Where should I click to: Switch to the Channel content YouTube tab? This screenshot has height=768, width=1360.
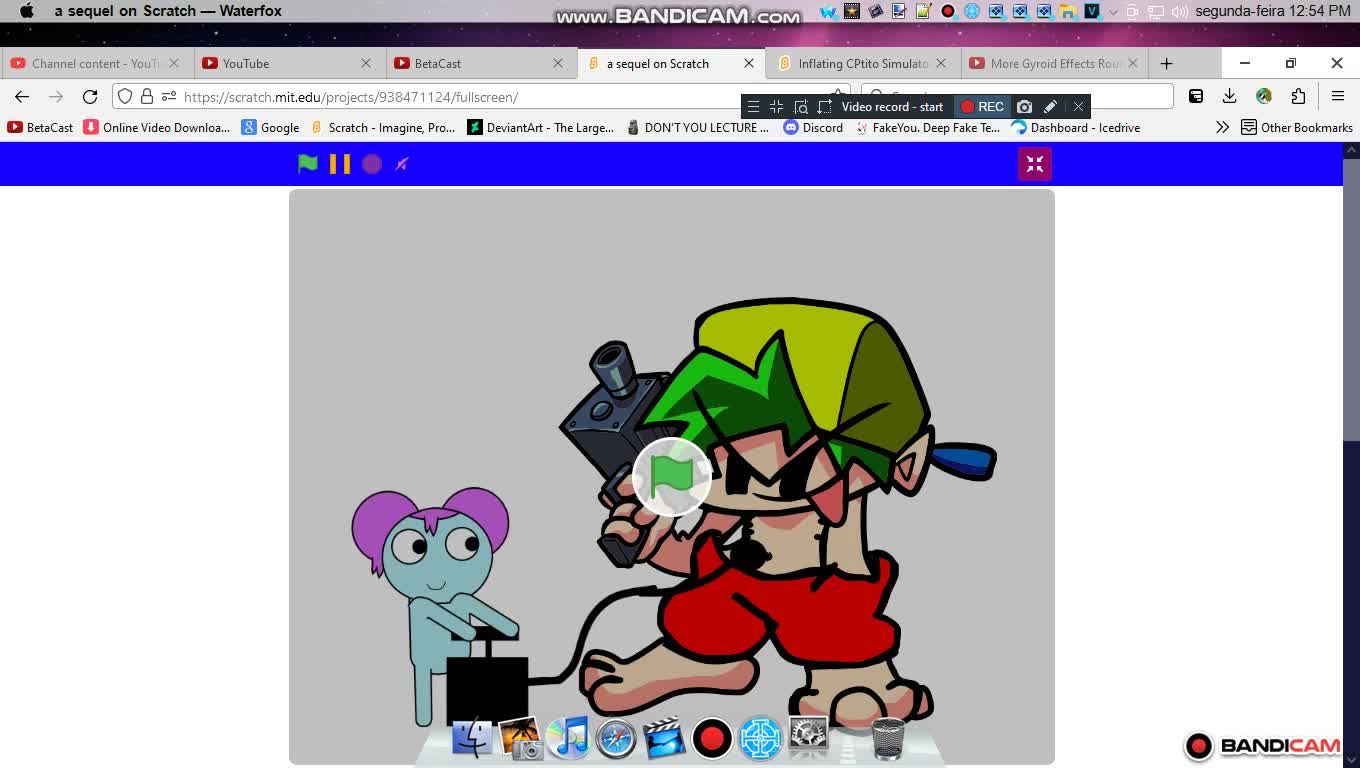tap(96, 63)
